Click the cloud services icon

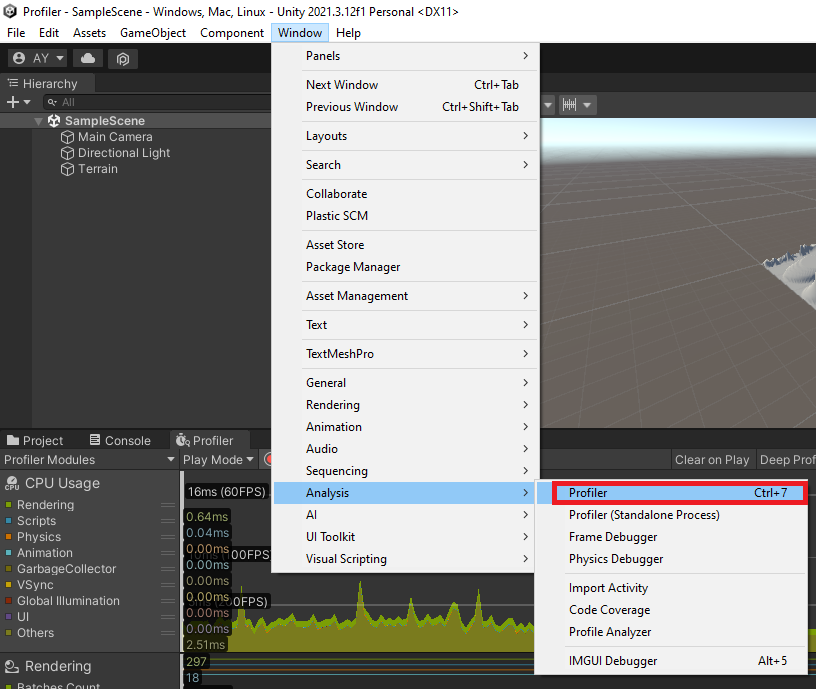click(88, 58)
